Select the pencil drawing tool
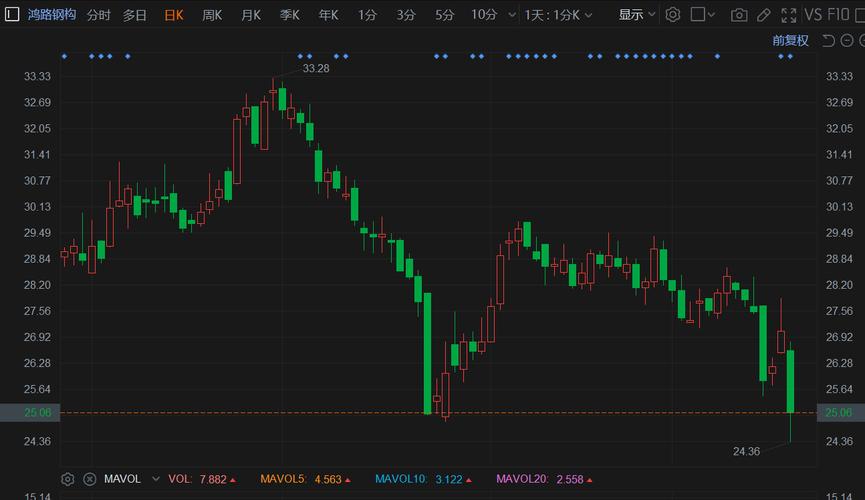The width and height of the screenshot is (865, 500). (x=764, y=15)
